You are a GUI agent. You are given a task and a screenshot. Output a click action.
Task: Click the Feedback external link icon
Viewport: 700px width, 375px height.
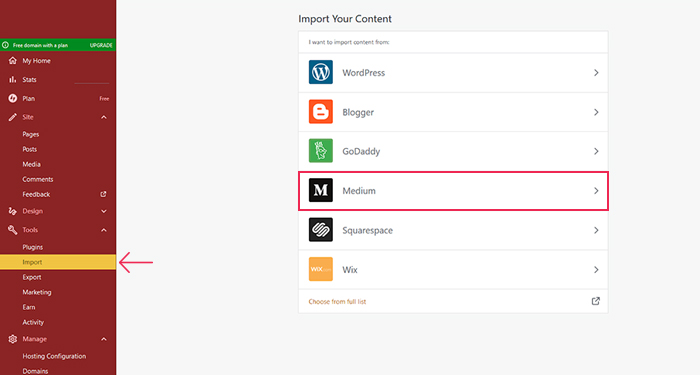click(104, 194)
